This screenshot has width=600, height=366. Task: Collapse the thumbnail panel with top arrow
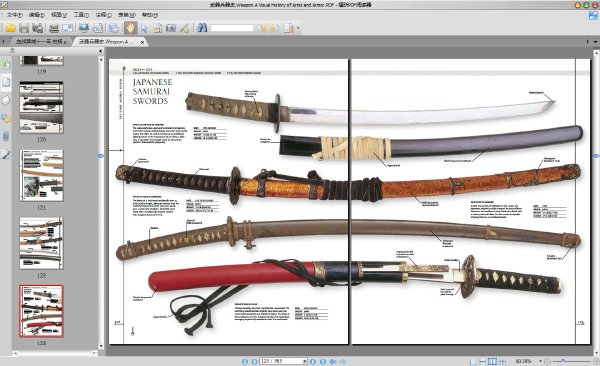[101, 51]
